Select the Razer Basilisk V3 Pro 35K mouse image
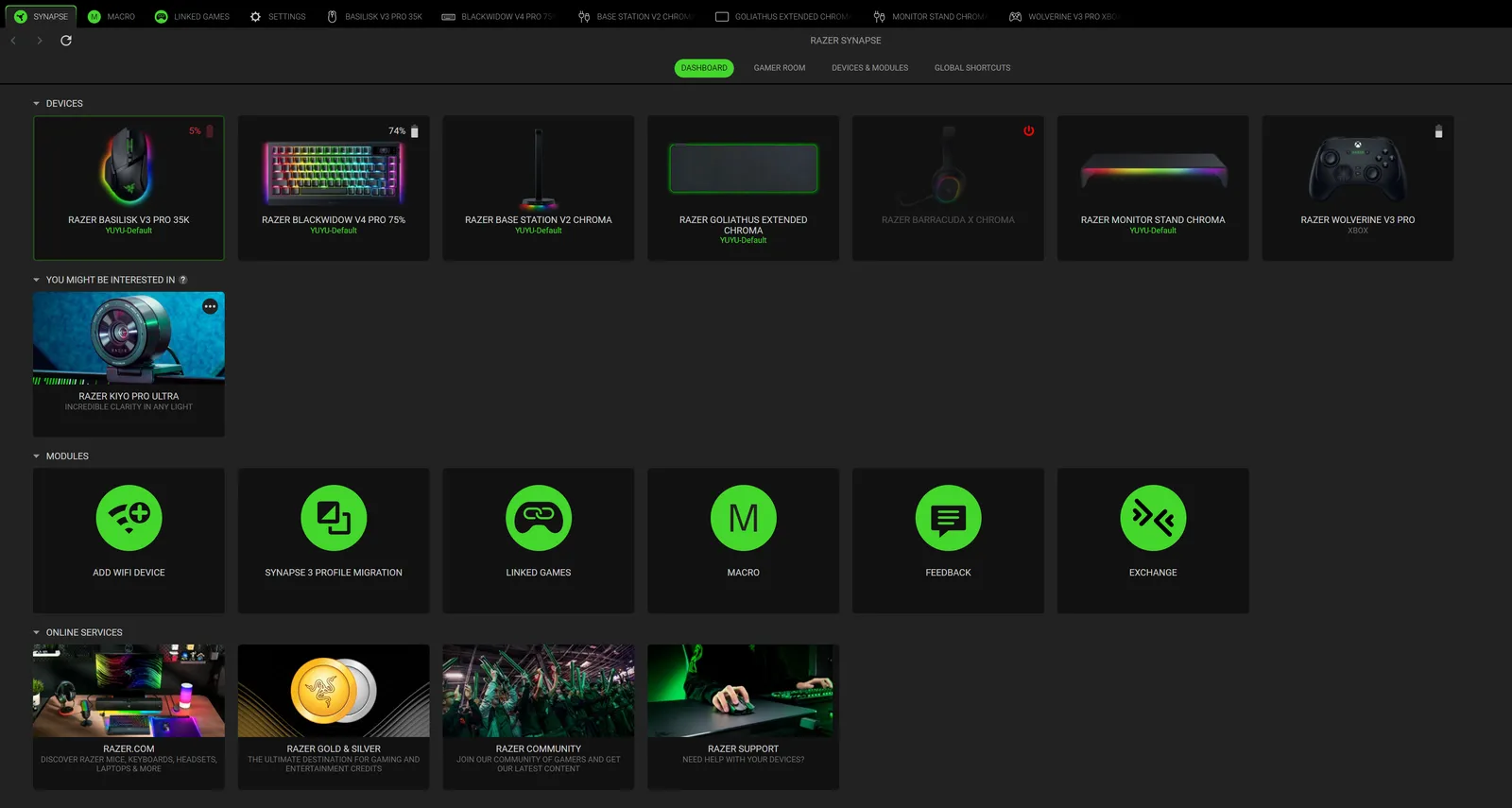The height and width of the screenshot is (808, 1512). [129, 165]
